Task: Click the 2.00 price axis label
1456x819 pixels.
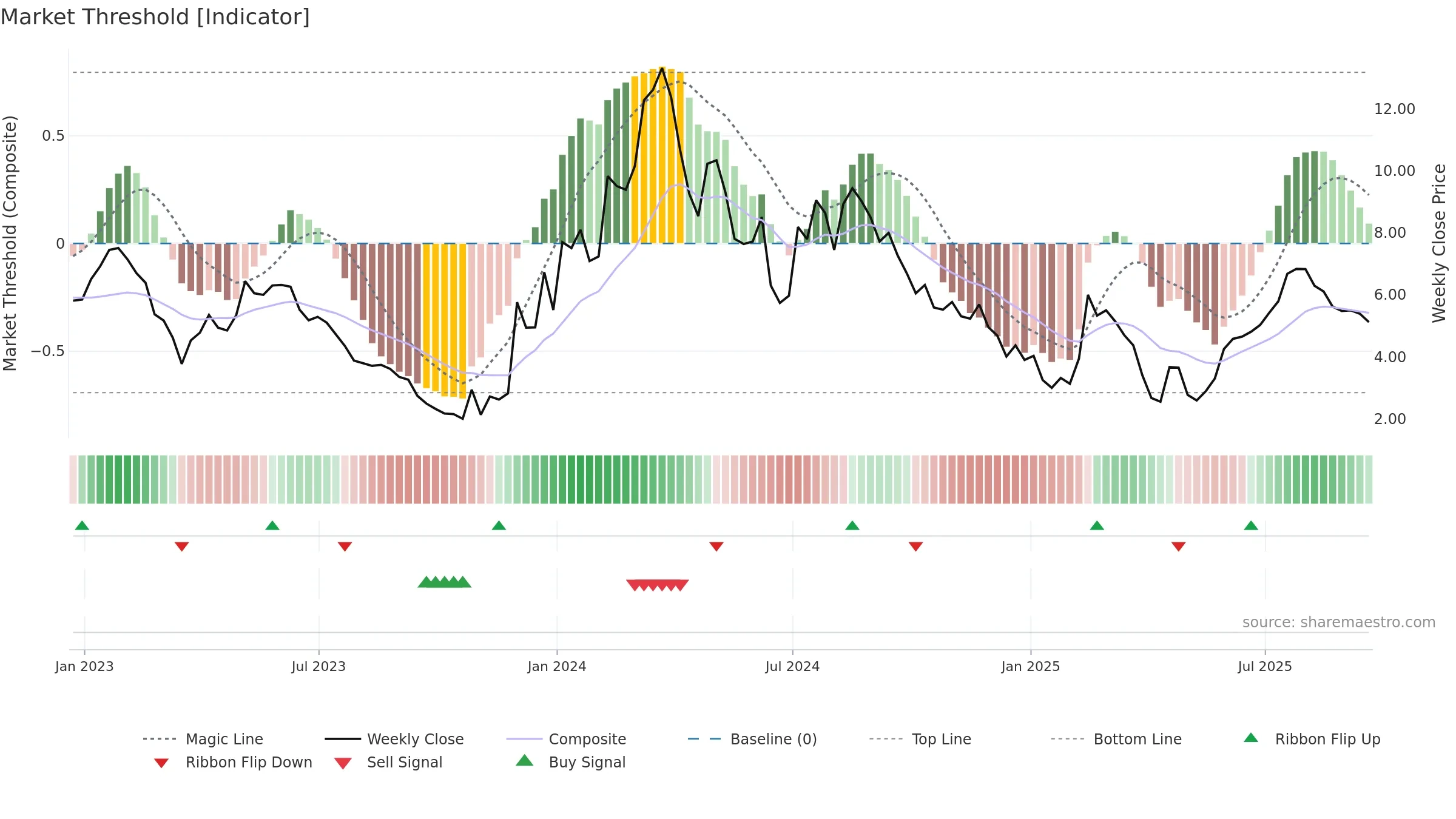Action: tap(1390, 419)
